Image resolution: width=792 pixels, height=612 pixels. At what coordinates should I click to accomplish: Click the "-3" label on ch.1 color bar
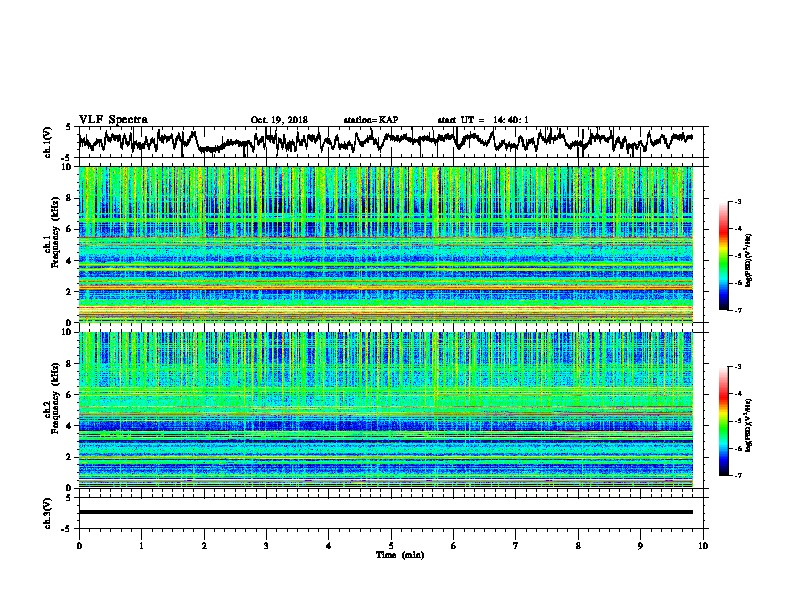(x=738, y=202)
